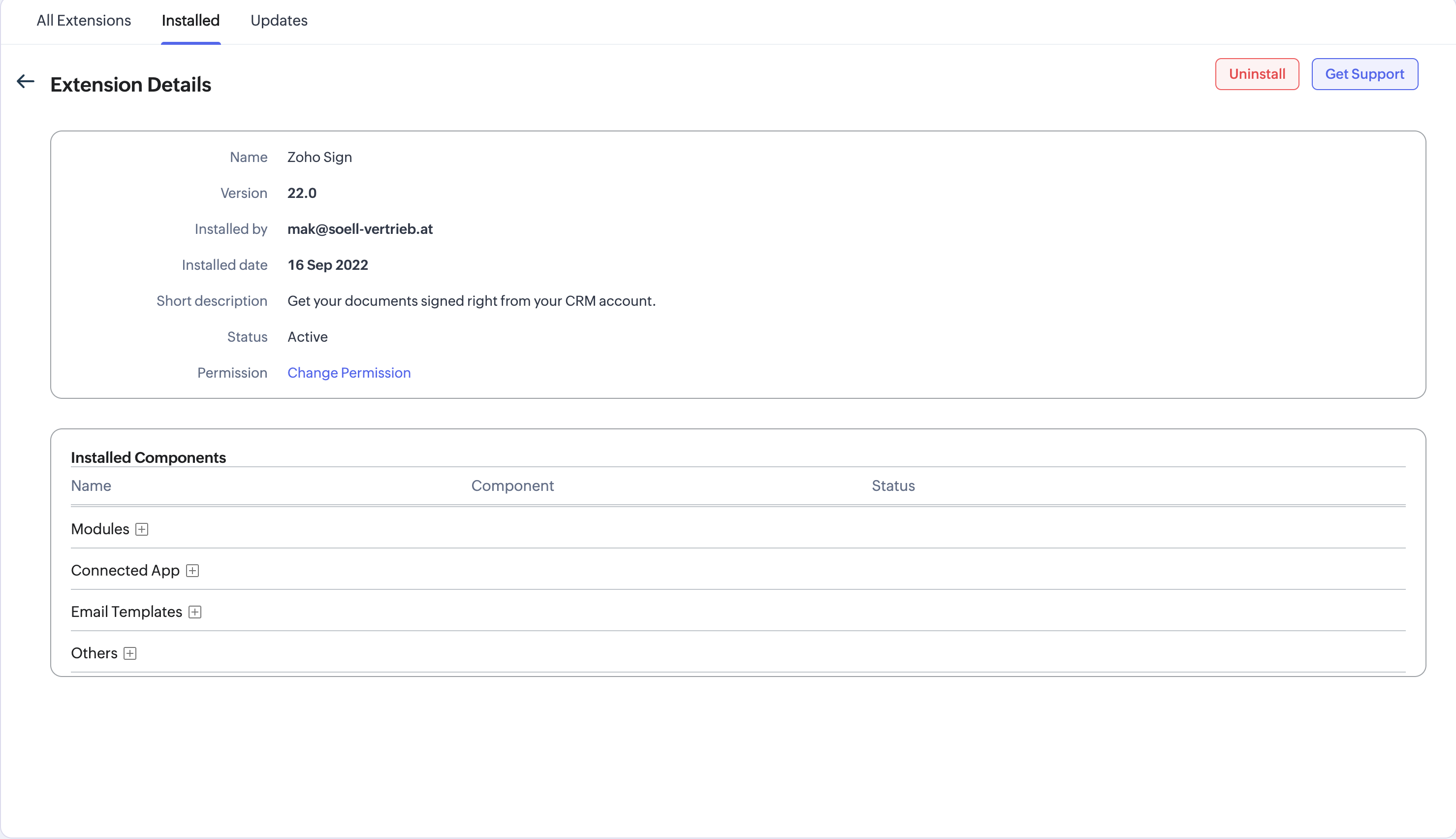Click the Email Templates row label
This screenshot has height=839, width=1456.
point(127,612)
